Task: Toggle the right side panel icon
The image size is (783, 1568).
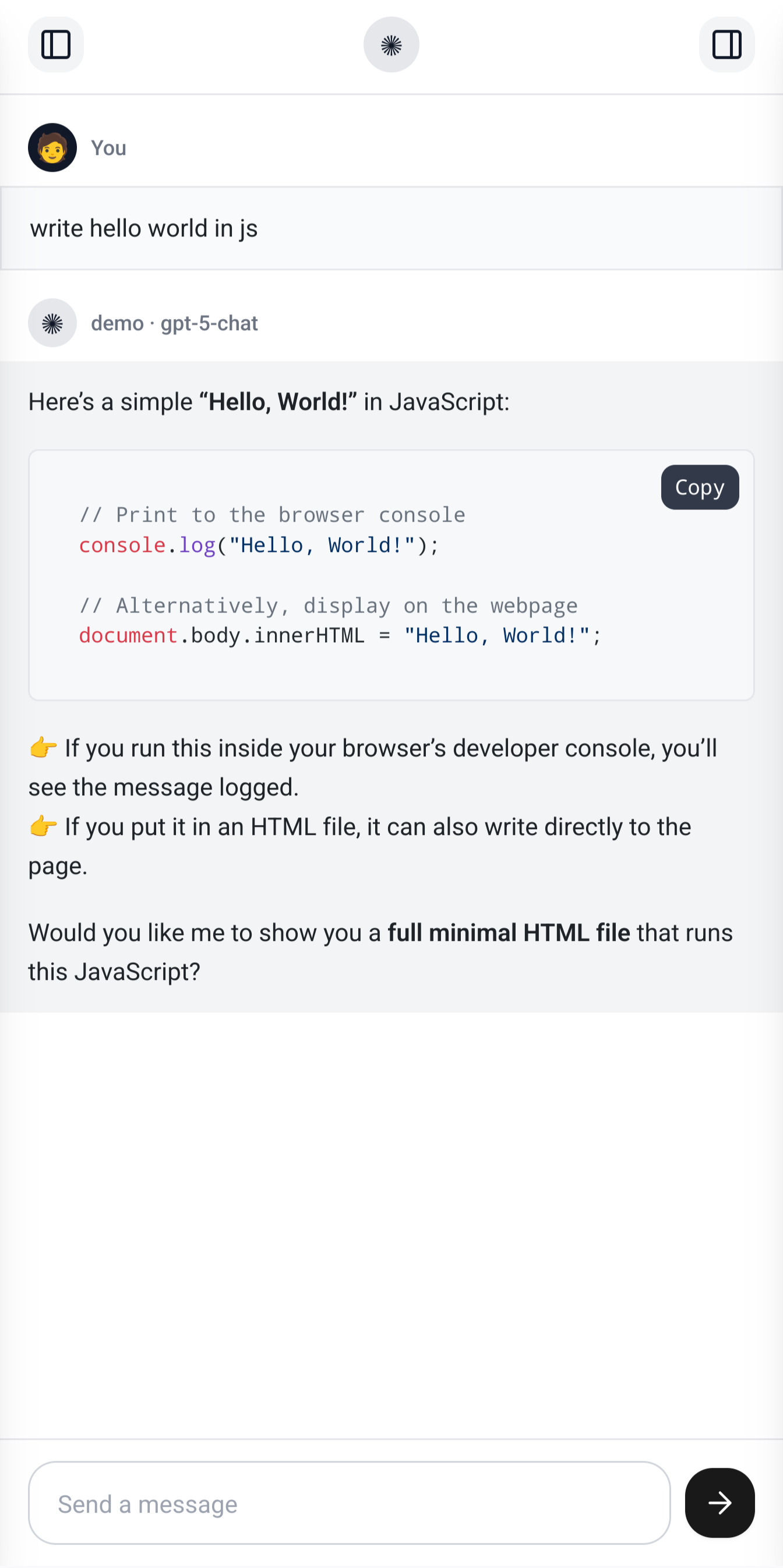Action: click(726, 44)
